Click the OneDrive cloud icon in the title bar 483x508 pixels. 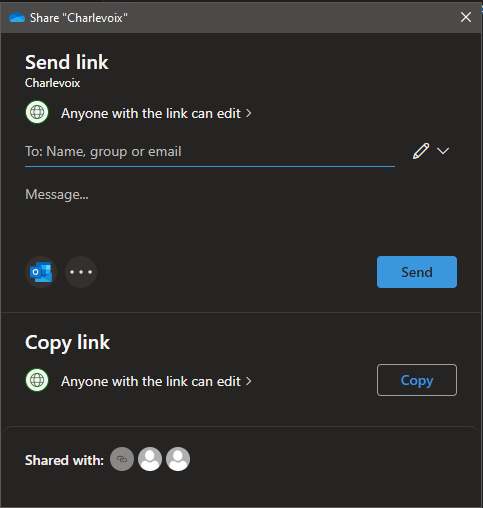pyautogui.click(x=17, y=17)
